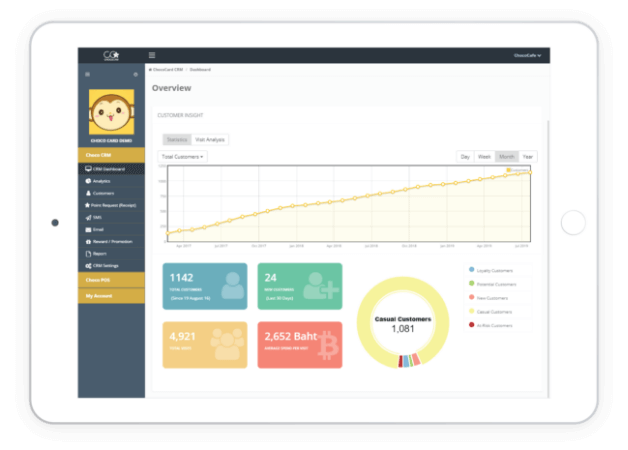Open the Report sidebar item
Image resolution: width=628 pixels, height=450 pixels.
(99, 253)
